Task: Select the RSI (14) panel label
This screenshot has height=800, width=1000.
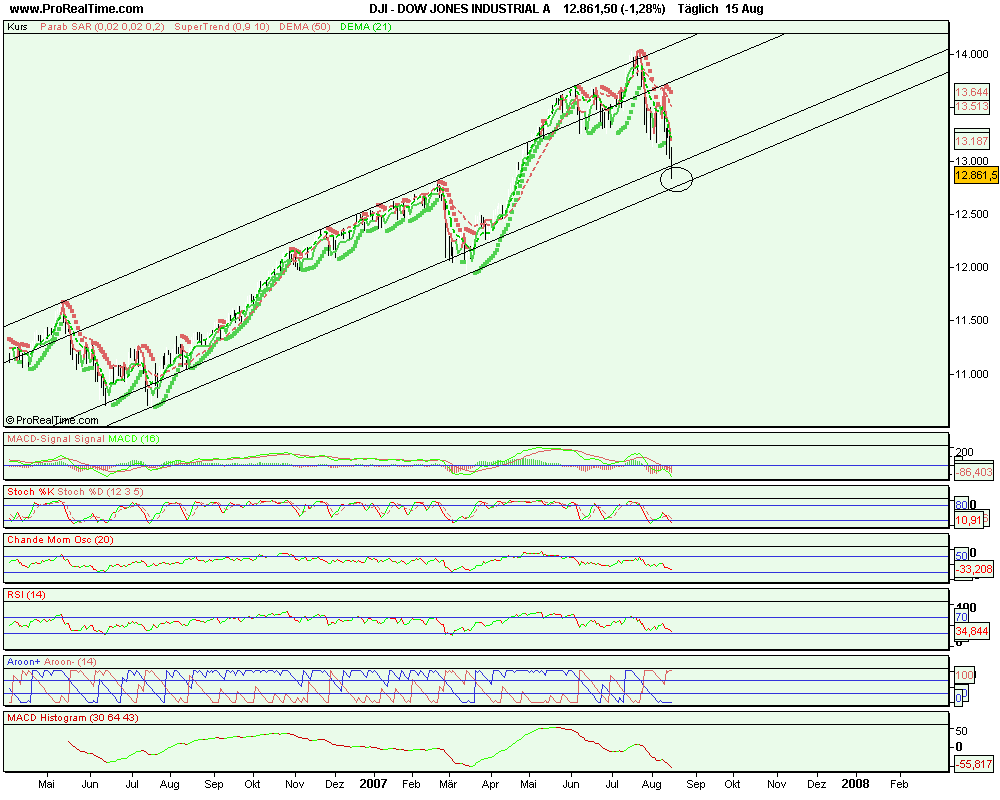Action: (26, 595)
